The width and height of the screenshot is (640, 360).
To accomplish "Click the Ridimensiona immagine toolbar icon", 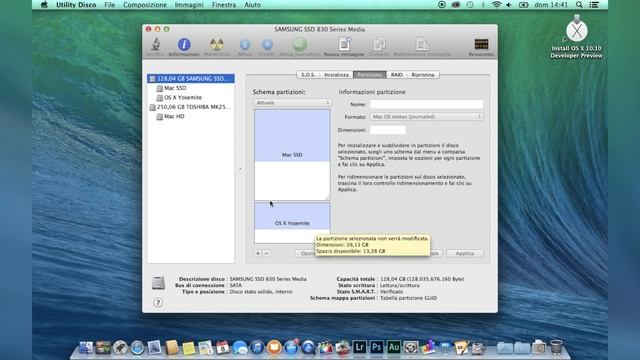I will tap(422, 44).
